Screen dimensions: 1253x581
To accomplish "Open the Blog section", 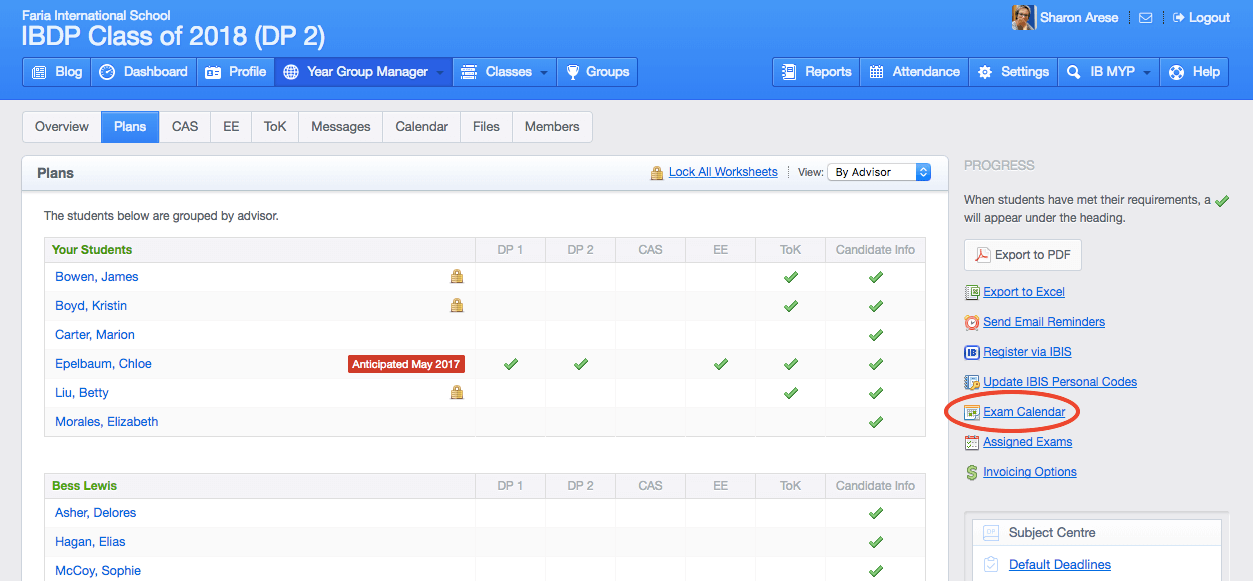I will 57,72.
